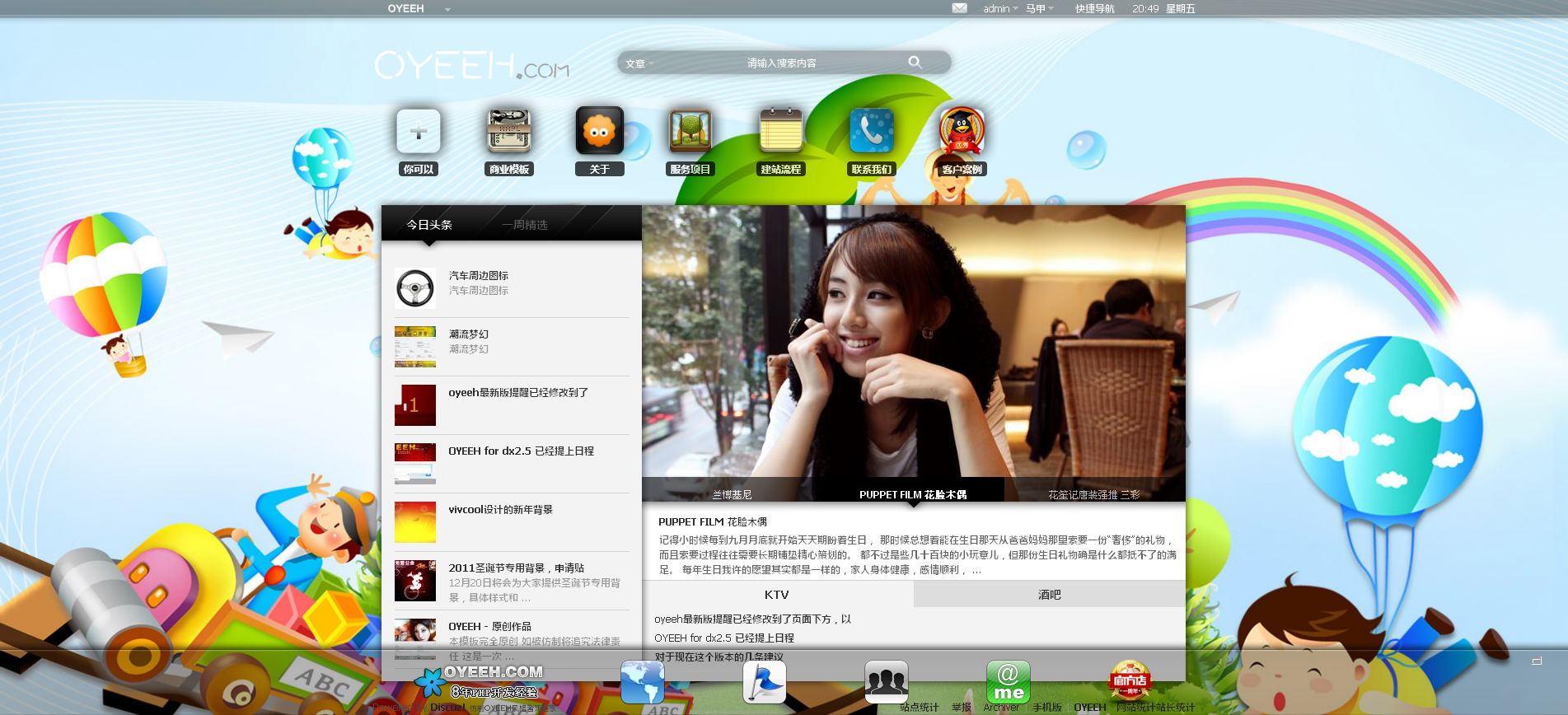1568x715 pixels.
Task: Open the 建站流程 notepad icon
Action: 781,131
